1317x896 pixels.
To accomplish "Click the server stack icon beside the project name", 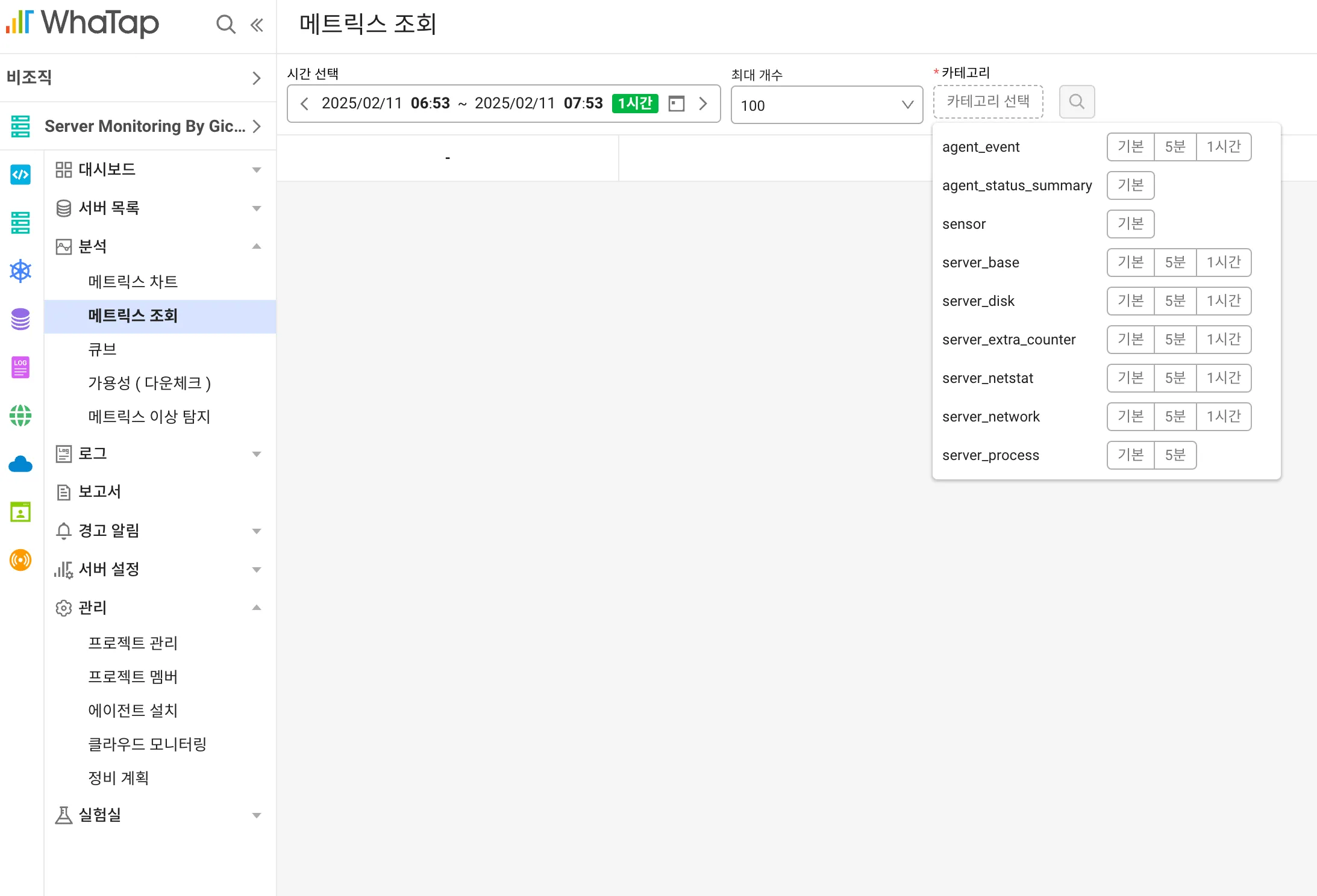I will (x=20, y=126).
